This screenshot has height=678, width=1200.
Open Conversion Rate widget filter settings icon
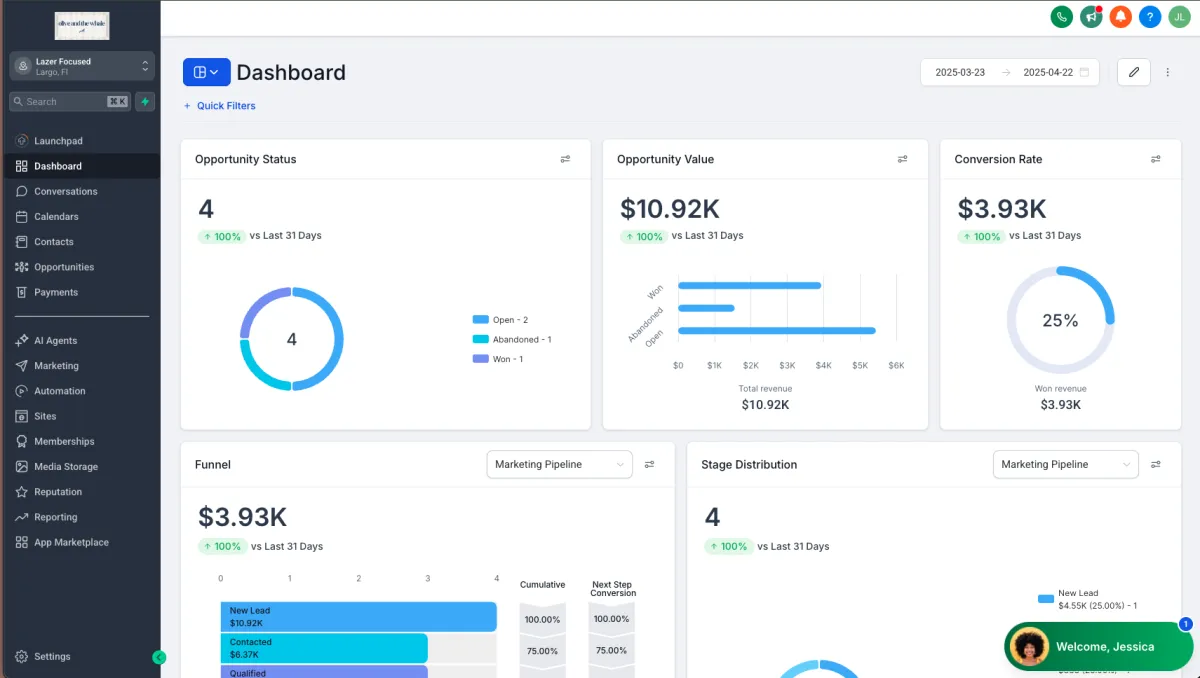[x=1156, y=159]
